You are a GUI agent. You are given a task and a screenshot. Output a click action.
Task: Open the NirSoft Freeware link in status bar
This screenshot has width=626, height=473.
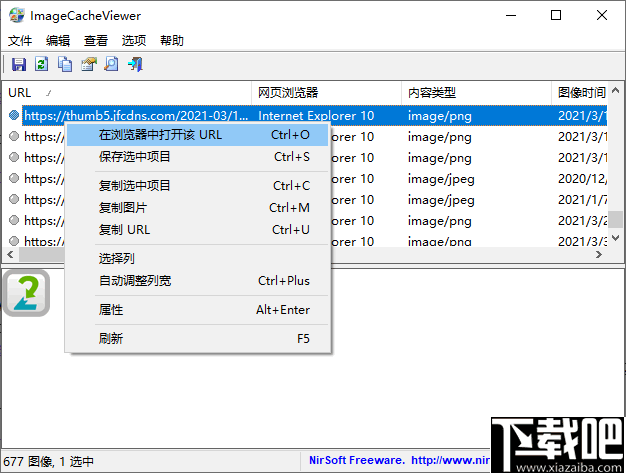coord(399,460)
